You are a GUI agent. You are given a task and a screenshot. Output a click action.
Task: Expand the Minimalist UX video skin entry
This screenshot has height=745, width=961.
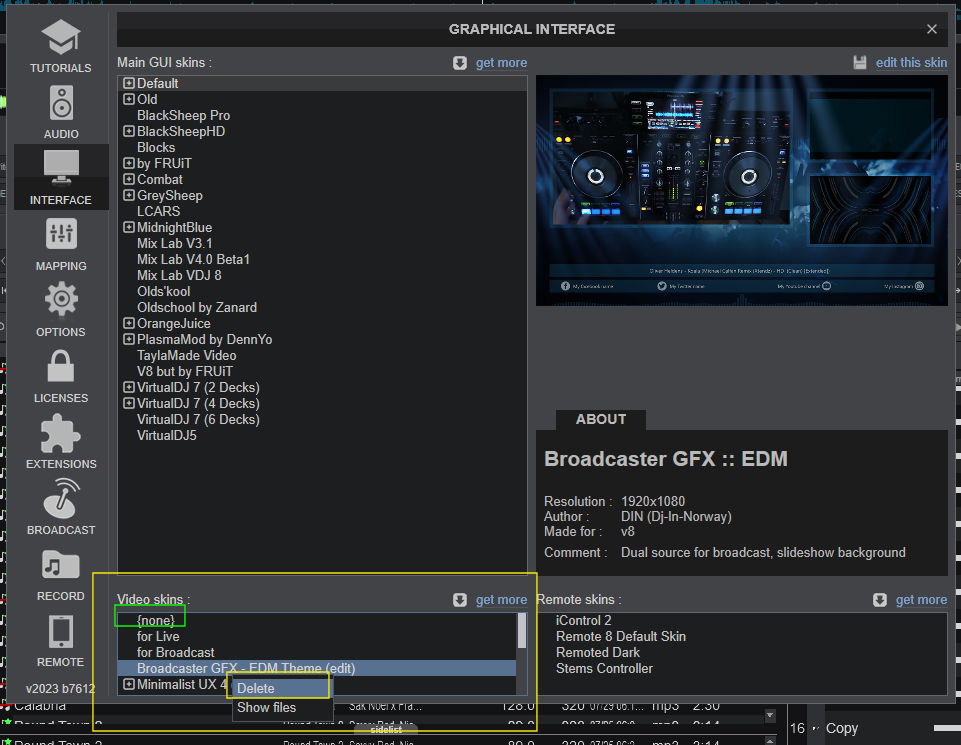pyautogui.click(x=129, y=684)
